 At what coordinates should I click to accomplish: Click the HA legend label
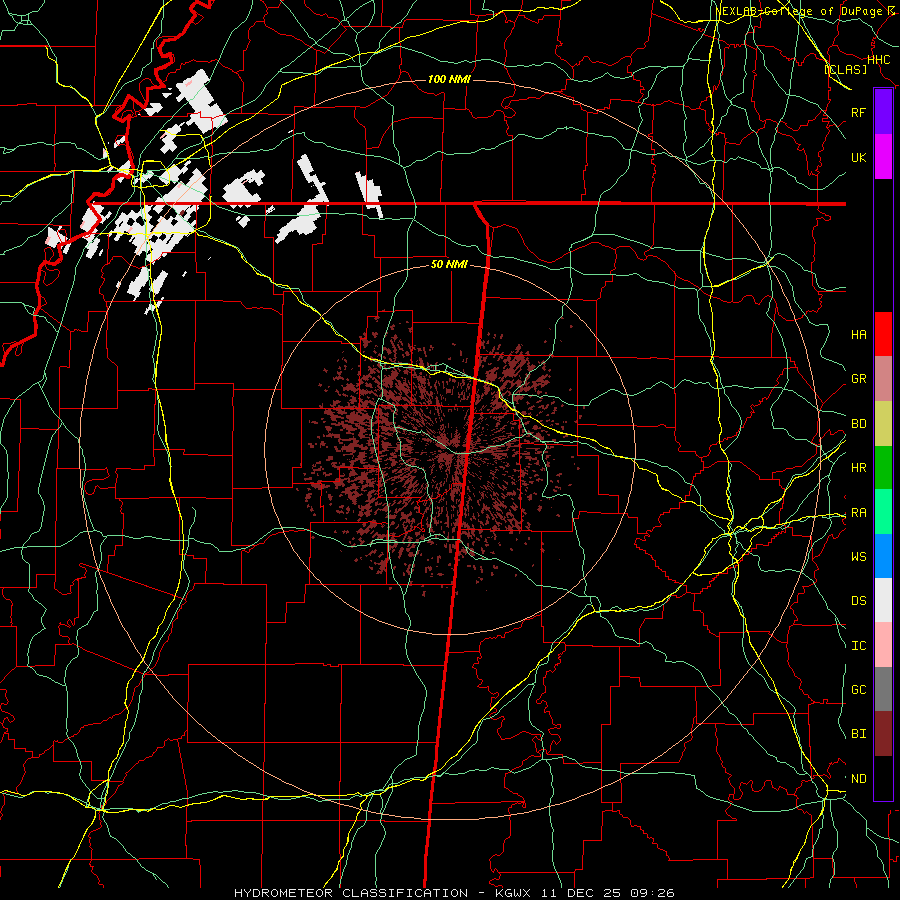[x=858, y=334]
